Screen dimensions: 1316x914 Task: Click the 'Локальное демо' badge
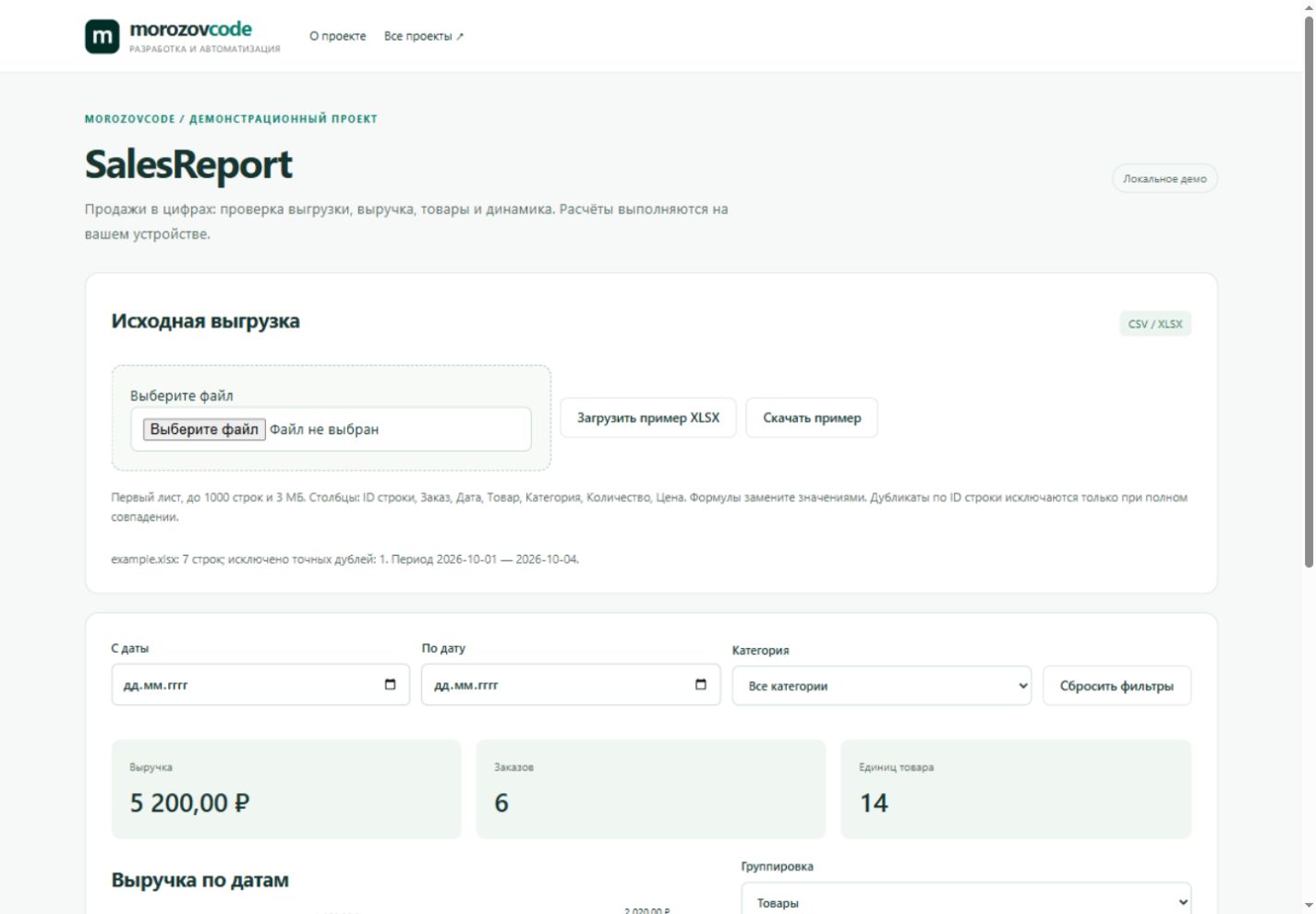(x=1165, y=179)
